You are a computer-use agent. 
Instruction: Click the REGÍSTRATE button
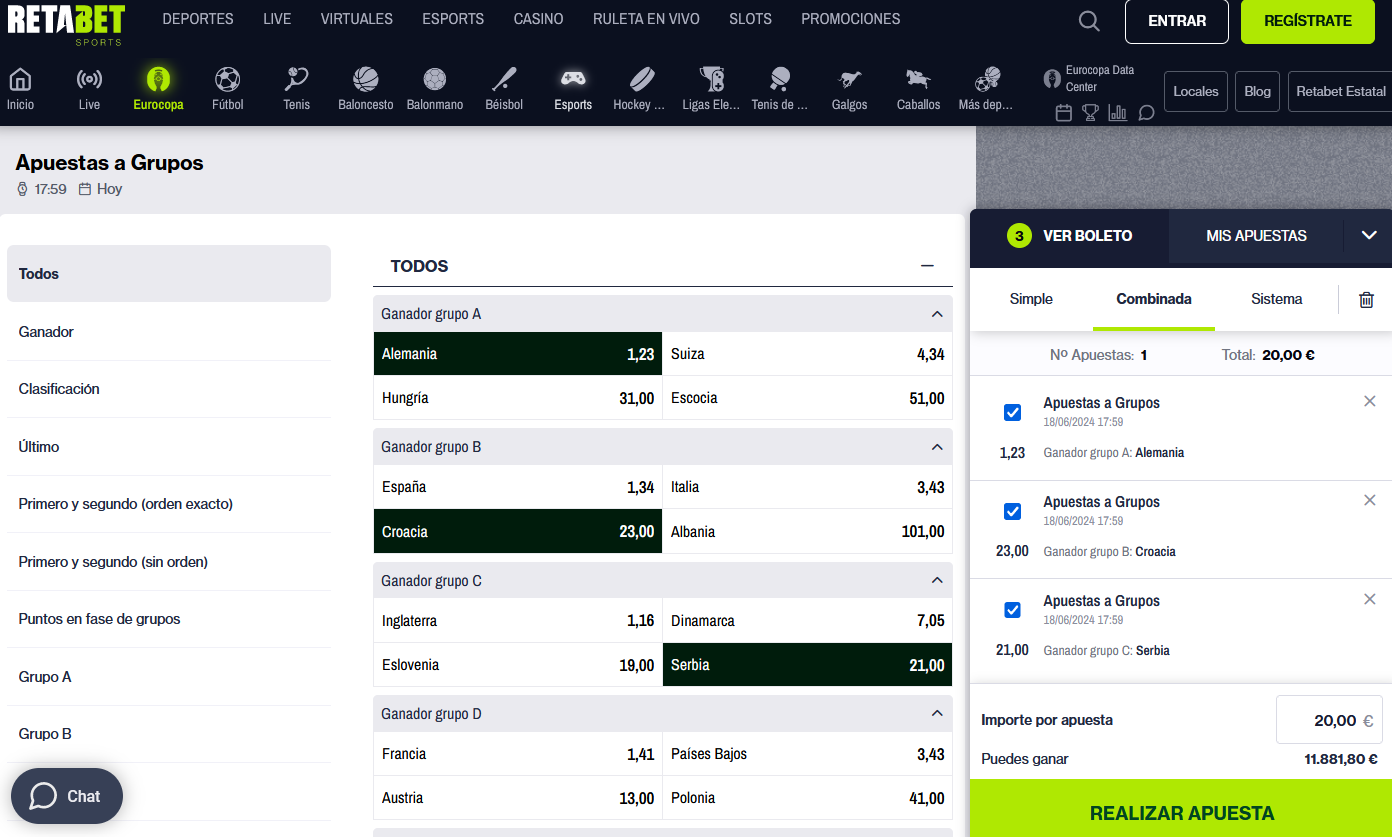coord(1307,21)
